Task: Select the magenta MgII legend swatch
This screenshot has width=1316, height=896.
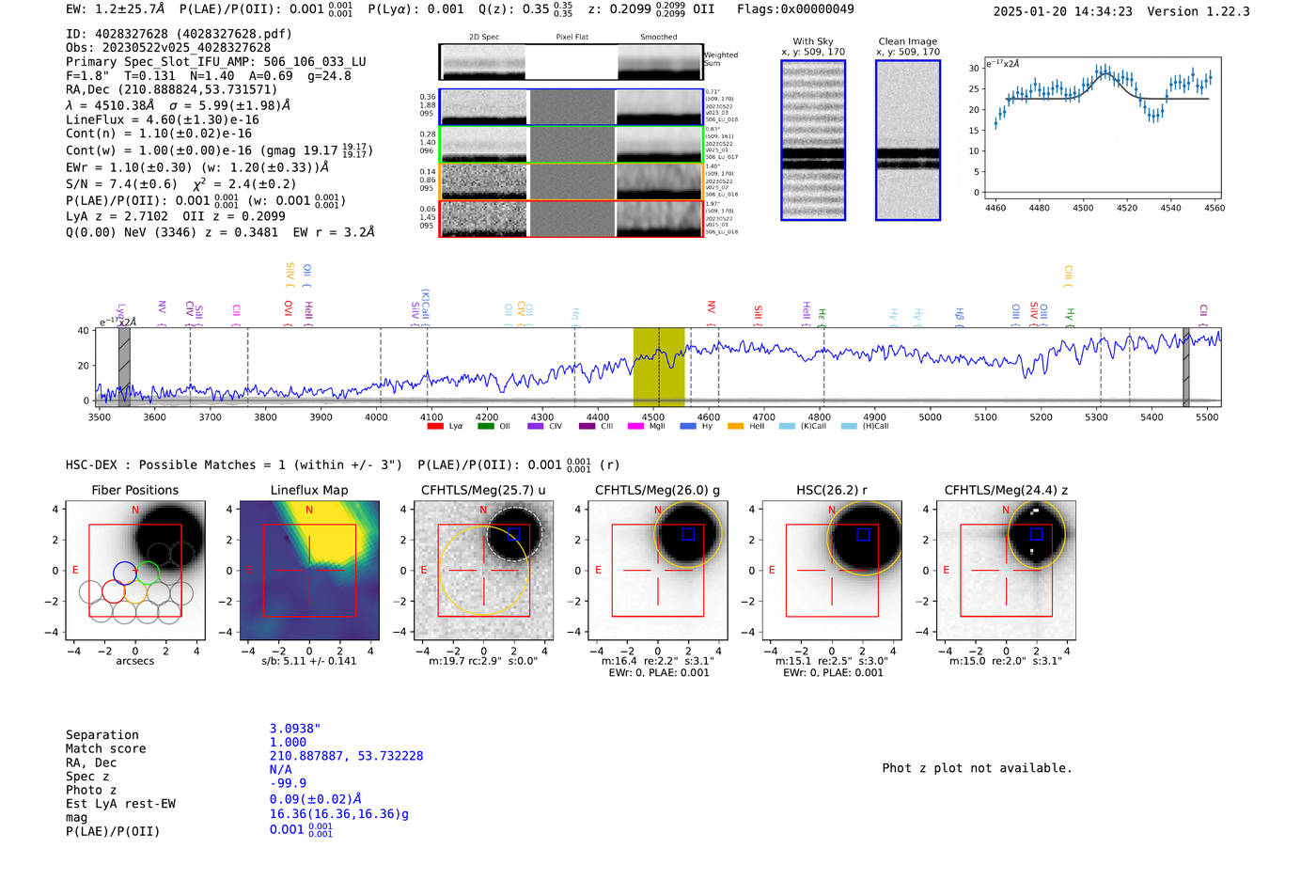Action: [x=636, y=426]
